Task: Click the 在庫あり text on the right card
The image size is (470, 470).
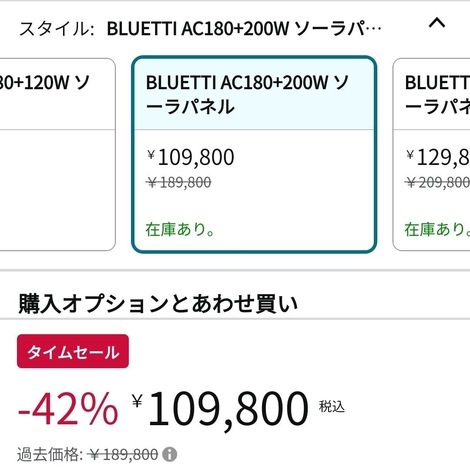Action: [437, 229]
